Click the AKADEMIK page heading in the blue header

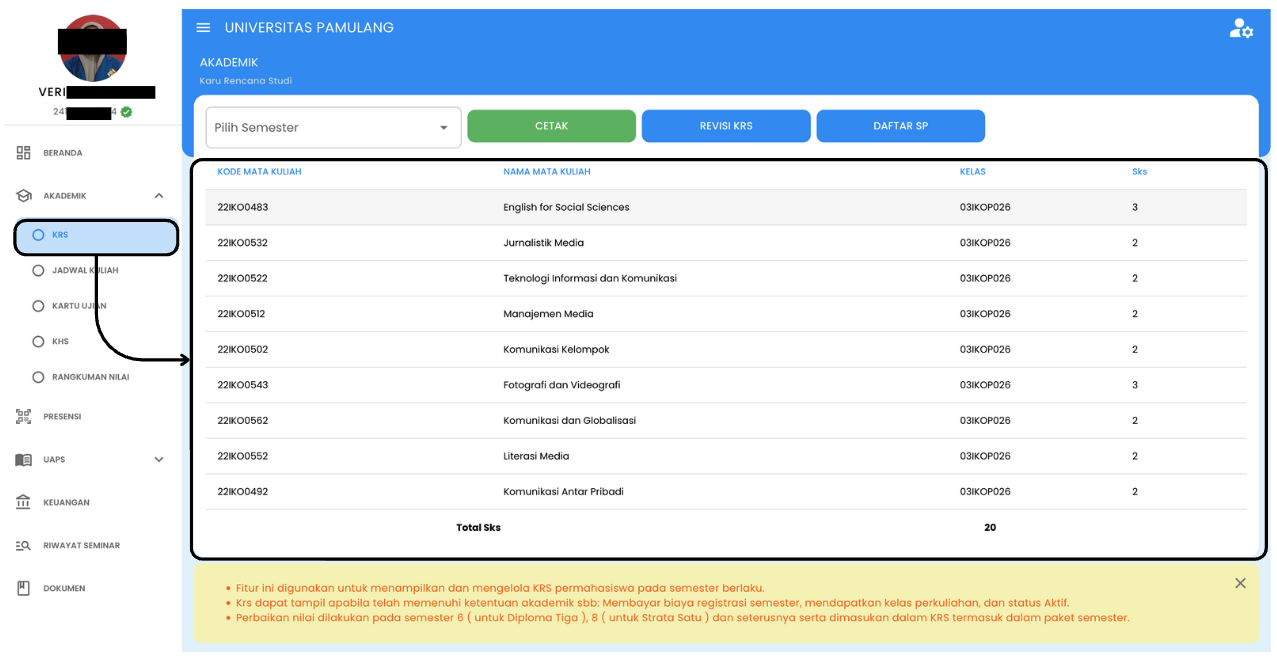[229, 62]
